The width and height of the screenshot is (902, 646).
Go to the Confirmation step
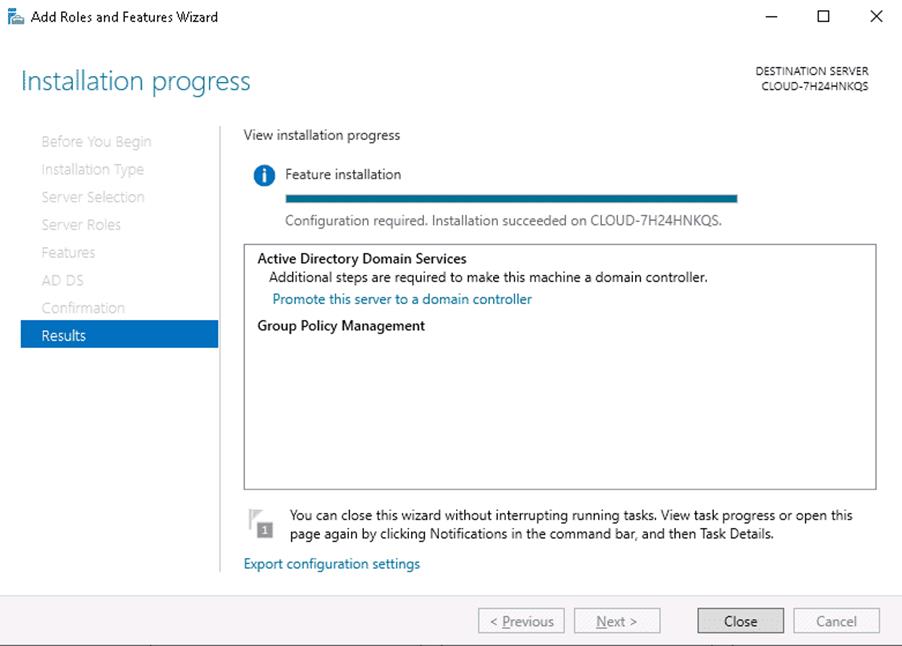tap(83, 308)
